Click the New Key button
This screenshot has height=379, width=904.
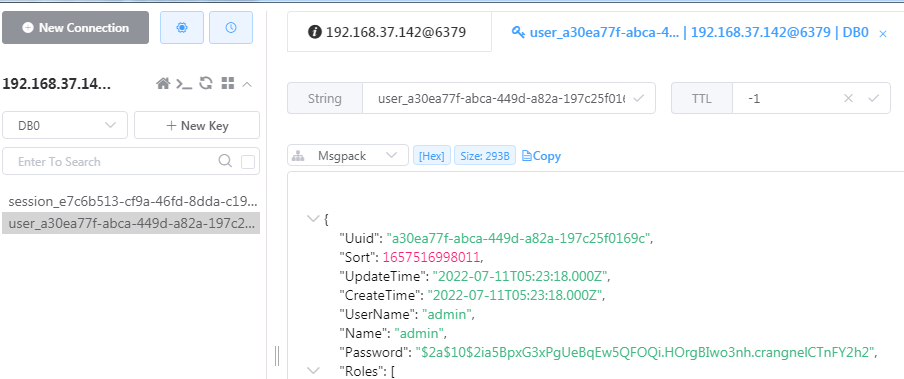(x=197, y=126)
